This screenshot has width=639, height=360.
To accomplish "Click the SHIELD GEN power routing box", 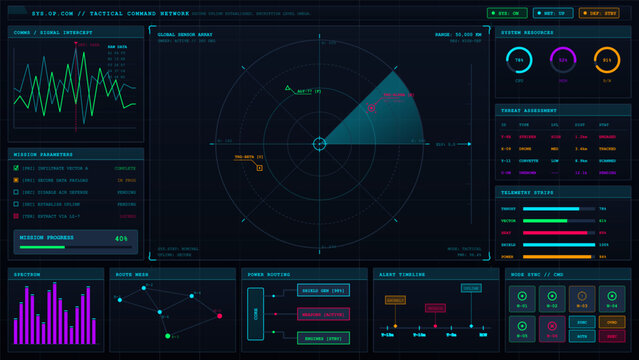I will (324, 290).
